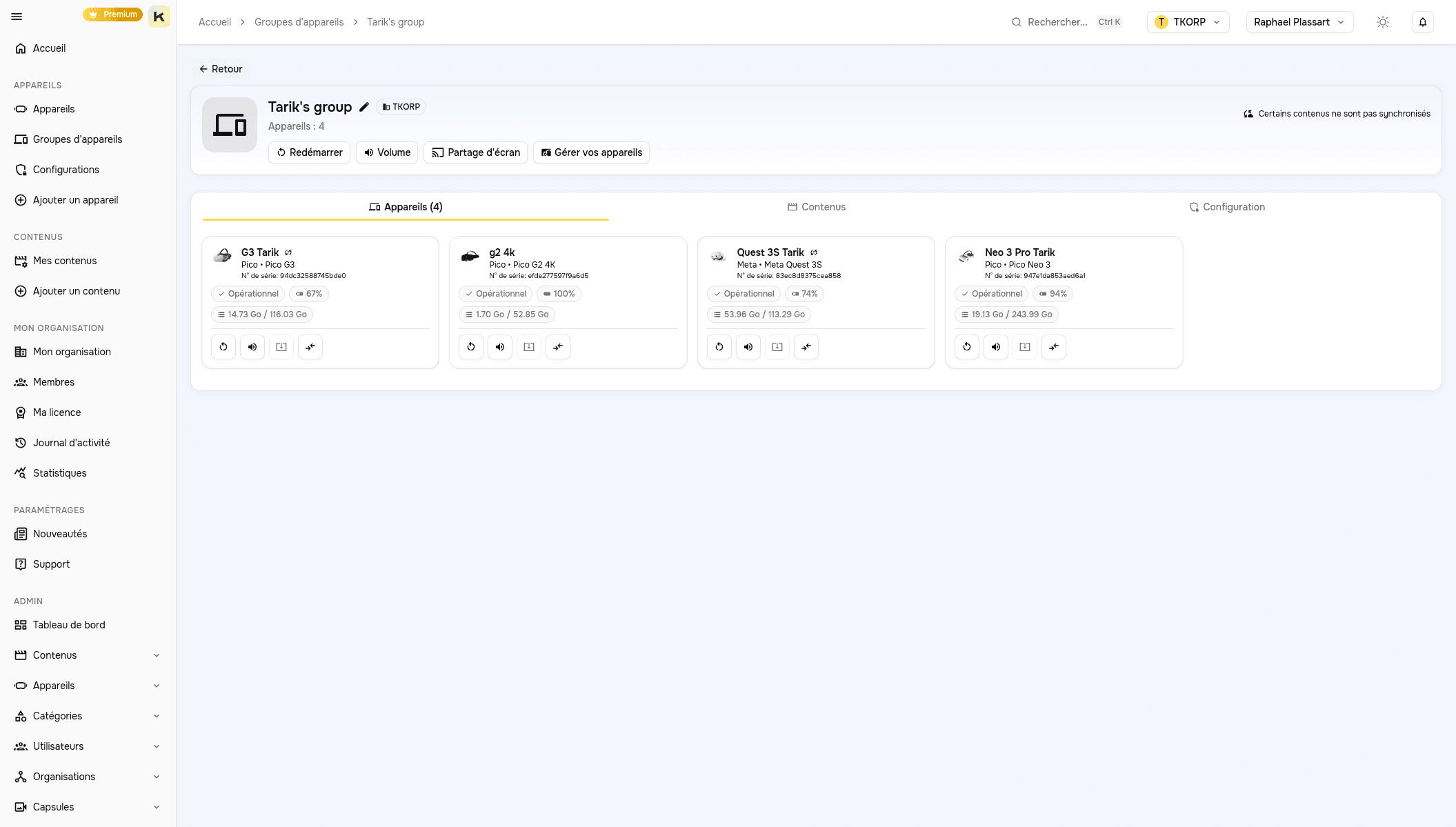This screenshot has height=827, width=1456.
Task: Click the unsynchronized contents warning
Action: (1337, 114)
